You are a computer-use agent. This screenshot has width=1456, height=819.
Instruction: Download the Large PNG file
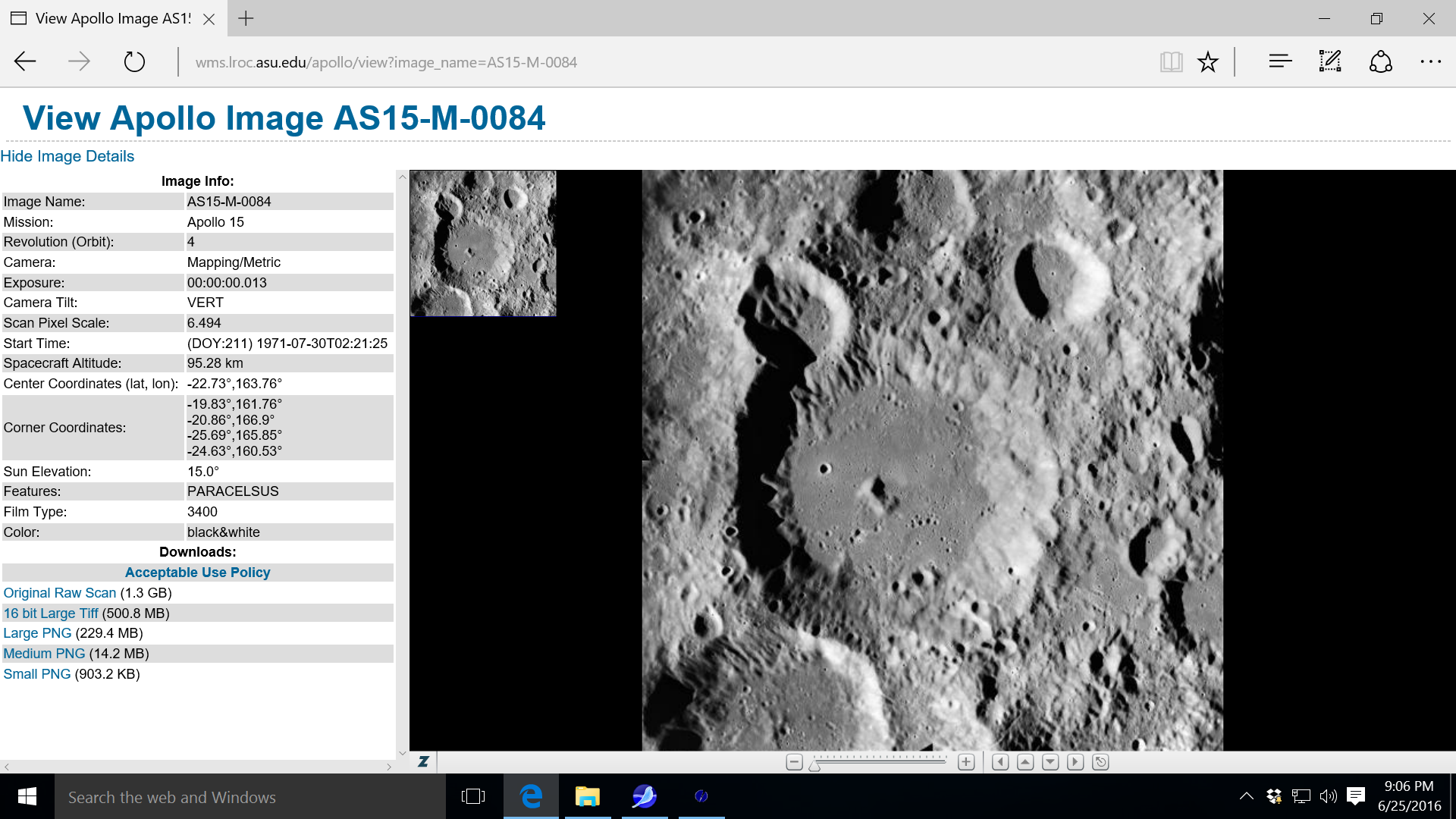point(37,633)
